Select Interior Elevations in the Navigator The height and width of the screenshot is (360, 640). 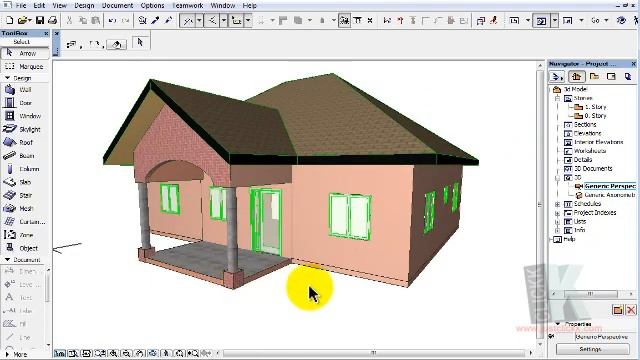tap(598, 142)
